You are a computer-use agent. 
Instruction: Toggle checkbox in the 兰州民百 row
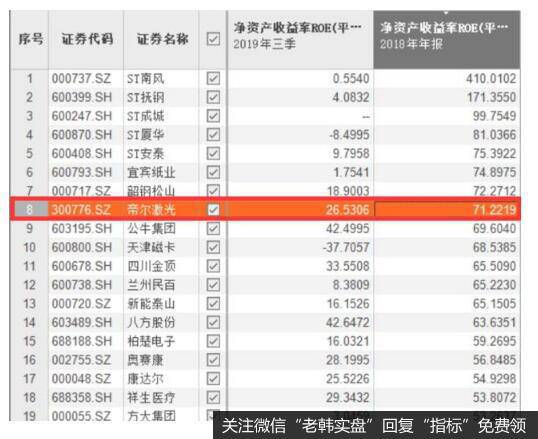pos(213,285)
